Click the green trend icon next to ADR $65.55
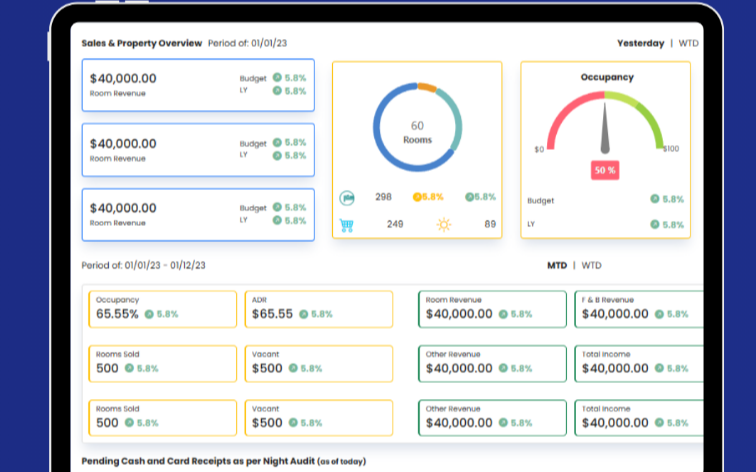The width and height of the screenshot is (756, 472). pyautogui.click(x=303, y=314)
